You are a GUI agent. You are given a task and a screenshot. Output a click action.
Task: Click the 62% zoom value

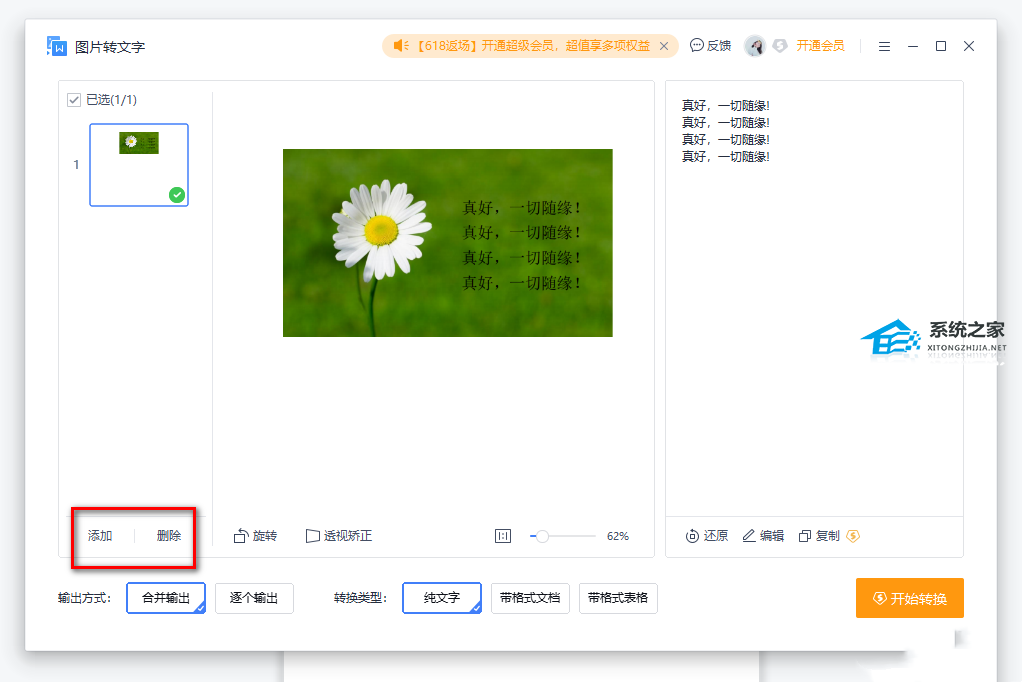click(x=618, y=536)
